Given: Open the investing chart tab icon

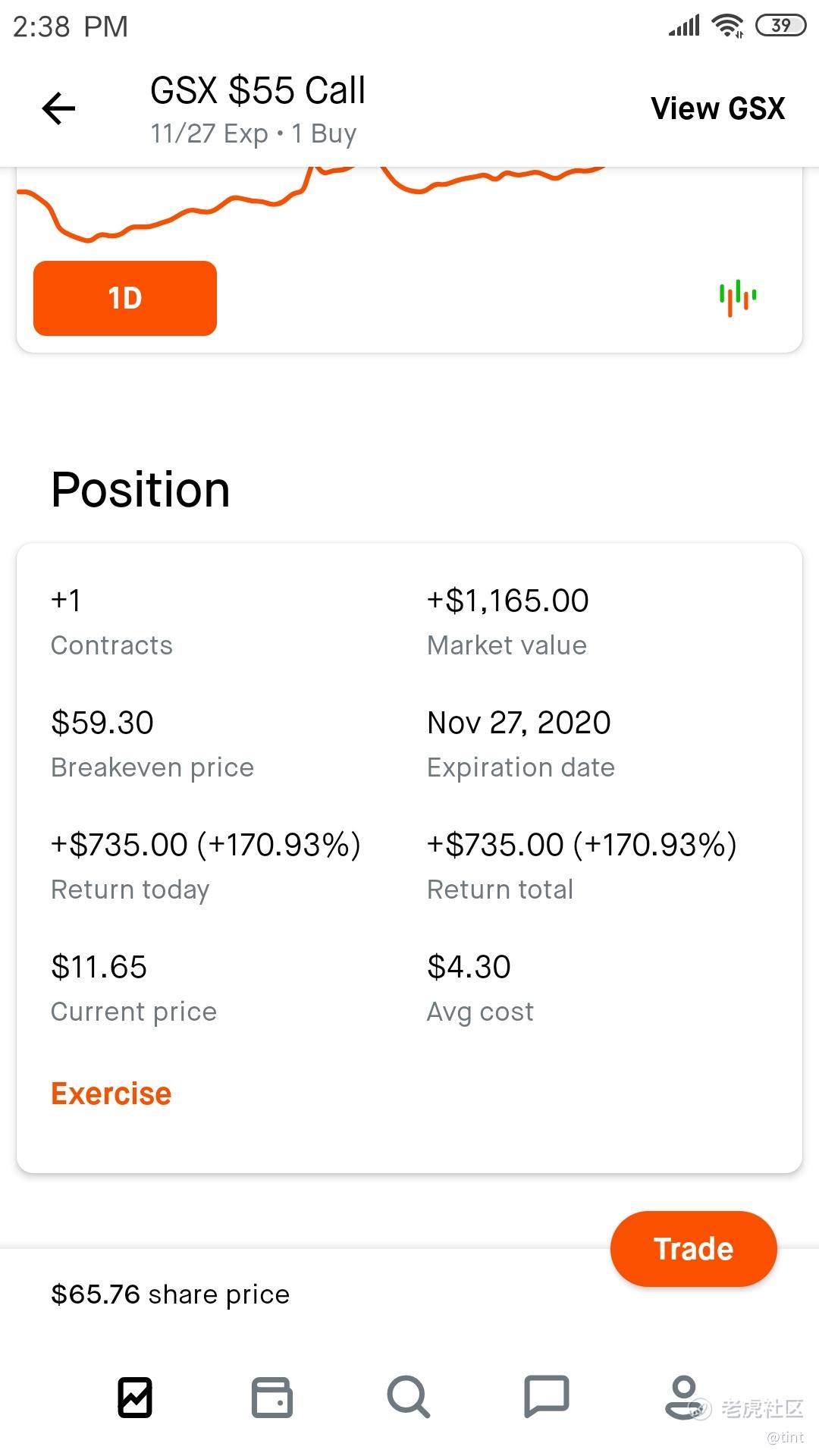Looking at the screenshot, I should pyautogui.click(x=135, y=1397).
